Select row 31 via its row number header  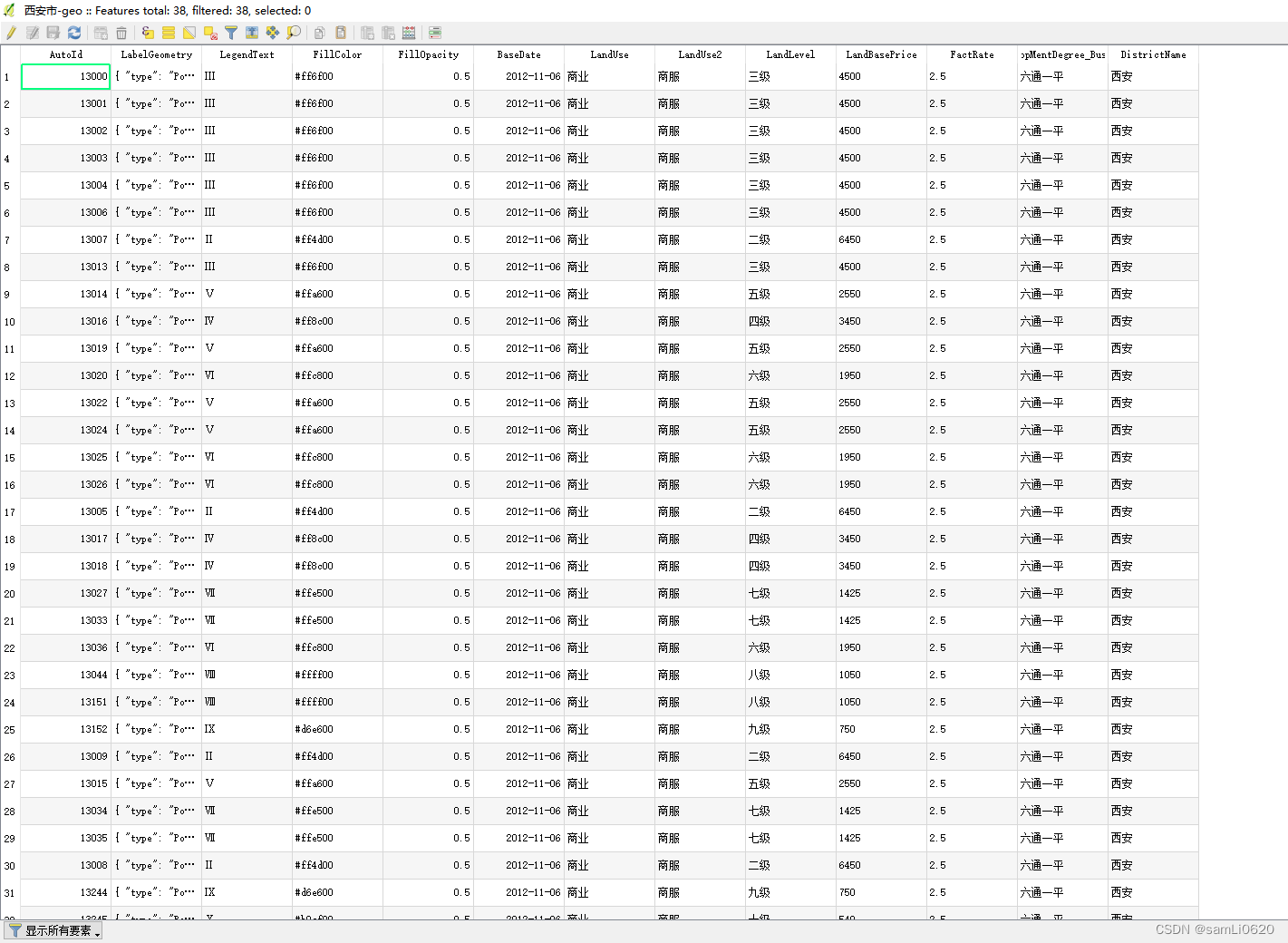pyautogui.click(x=10, y=893)
